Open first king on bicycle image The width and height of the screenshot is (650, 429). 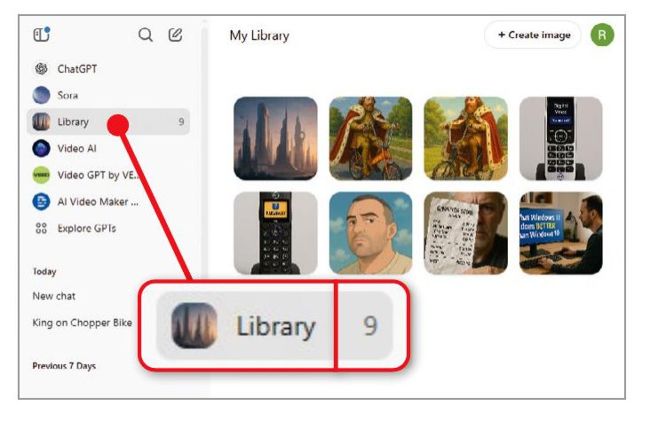371,138
